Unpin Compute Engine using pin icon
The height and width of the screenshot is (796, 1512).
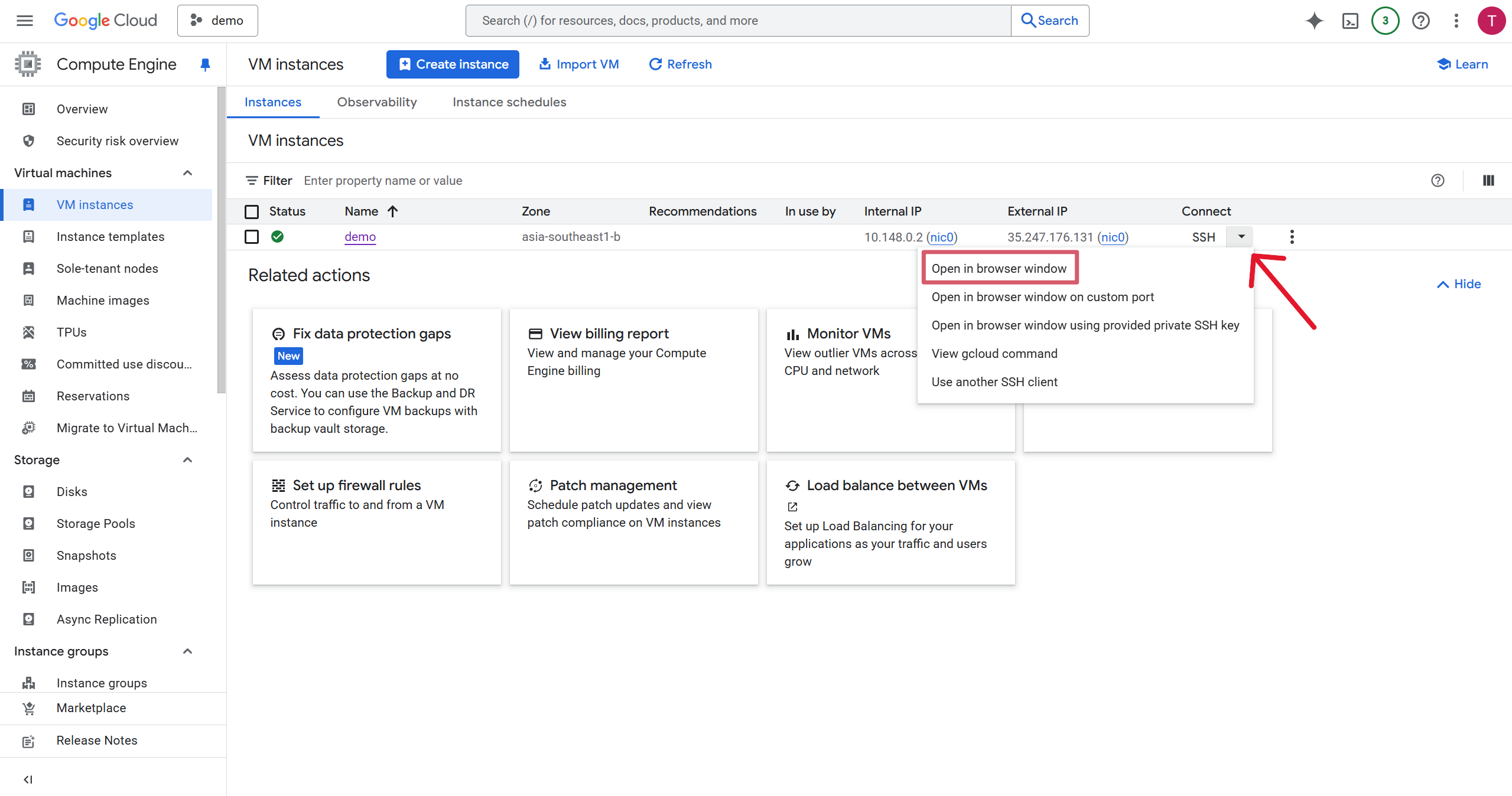(205, 64)
